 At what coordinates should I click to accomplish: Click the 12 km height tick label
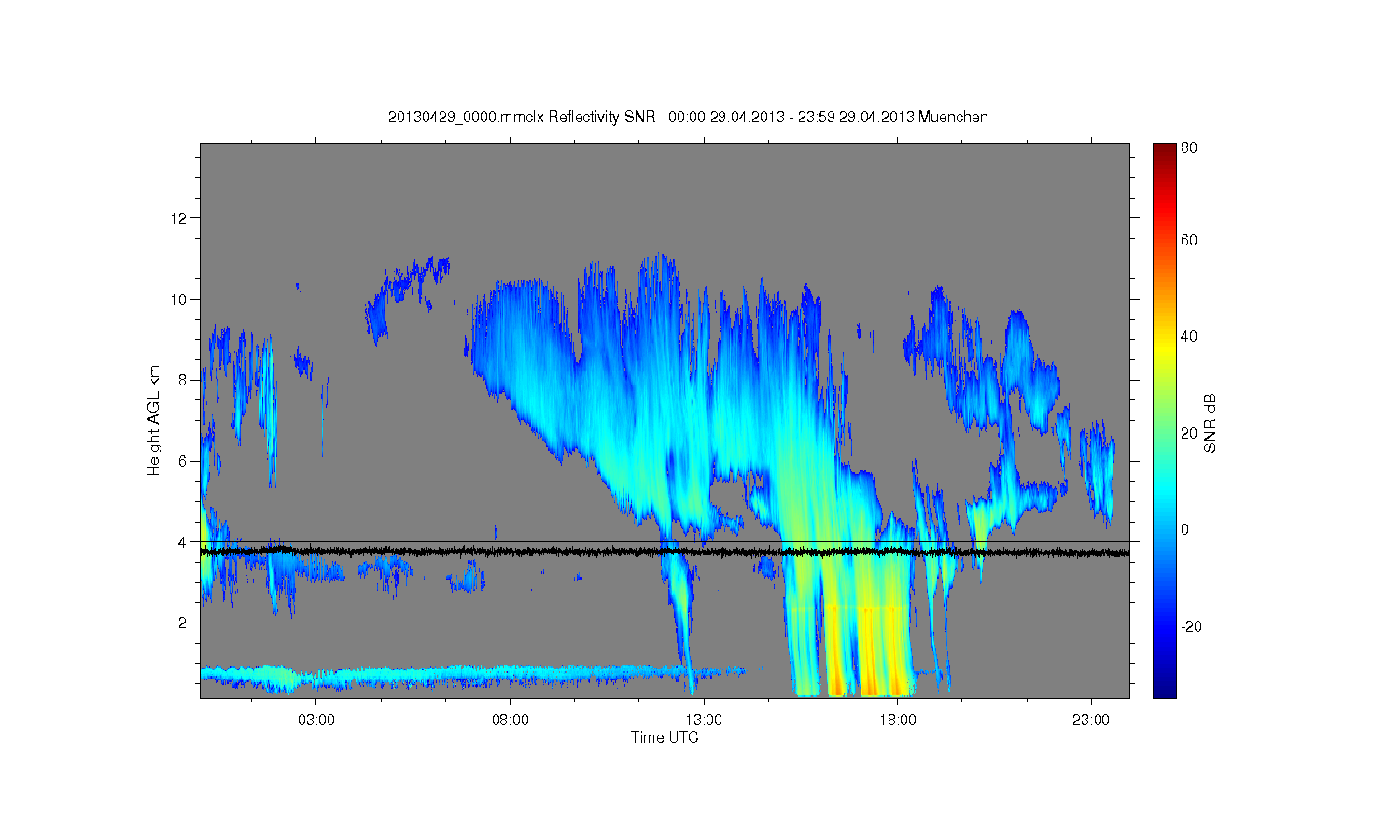[179, 218]
